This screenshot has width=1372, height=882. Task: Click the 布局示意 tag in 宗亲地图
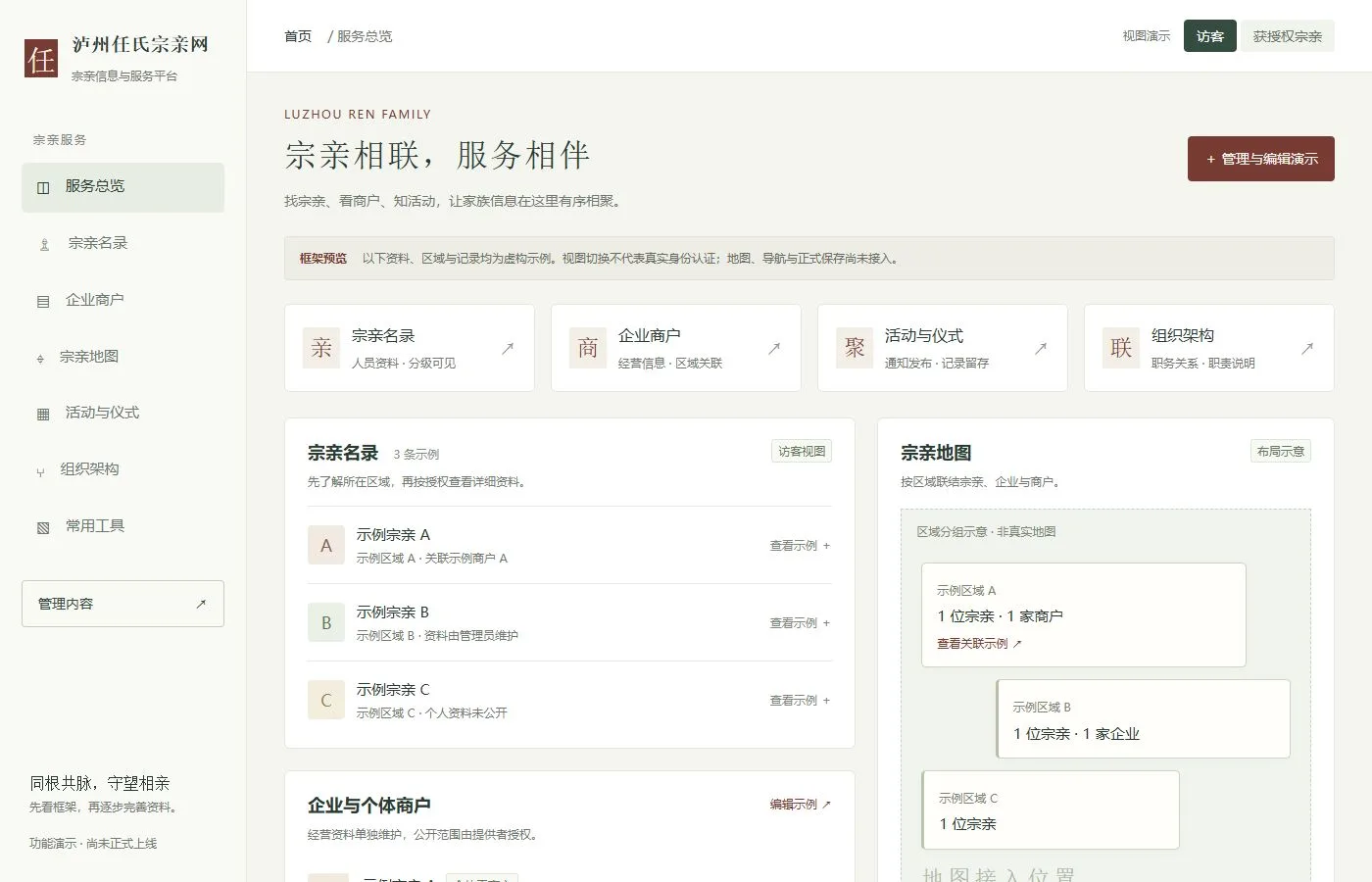[x=1281, y=452]
